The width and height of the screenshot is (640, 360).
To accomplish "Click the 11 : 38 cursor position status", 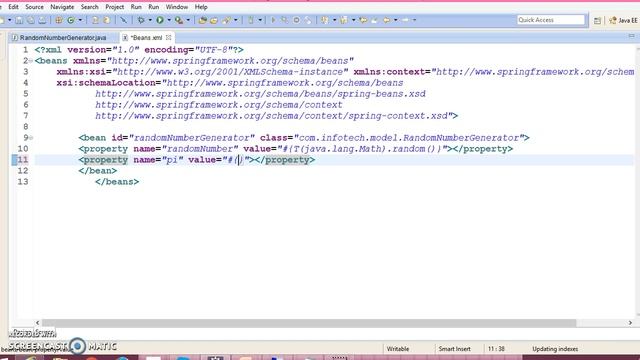I will [x=496, y=349].
